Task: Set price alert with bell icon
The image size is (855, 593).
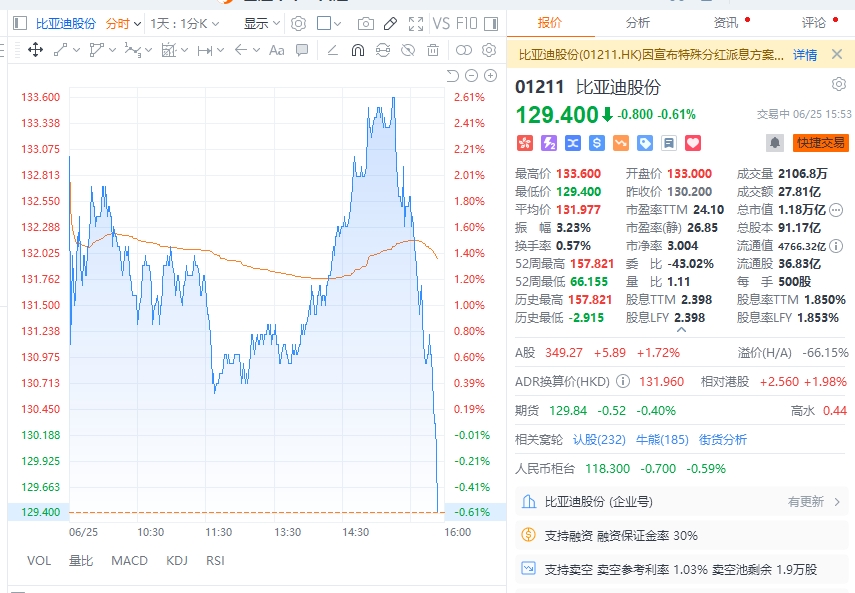Action: (x=775, y=143)
